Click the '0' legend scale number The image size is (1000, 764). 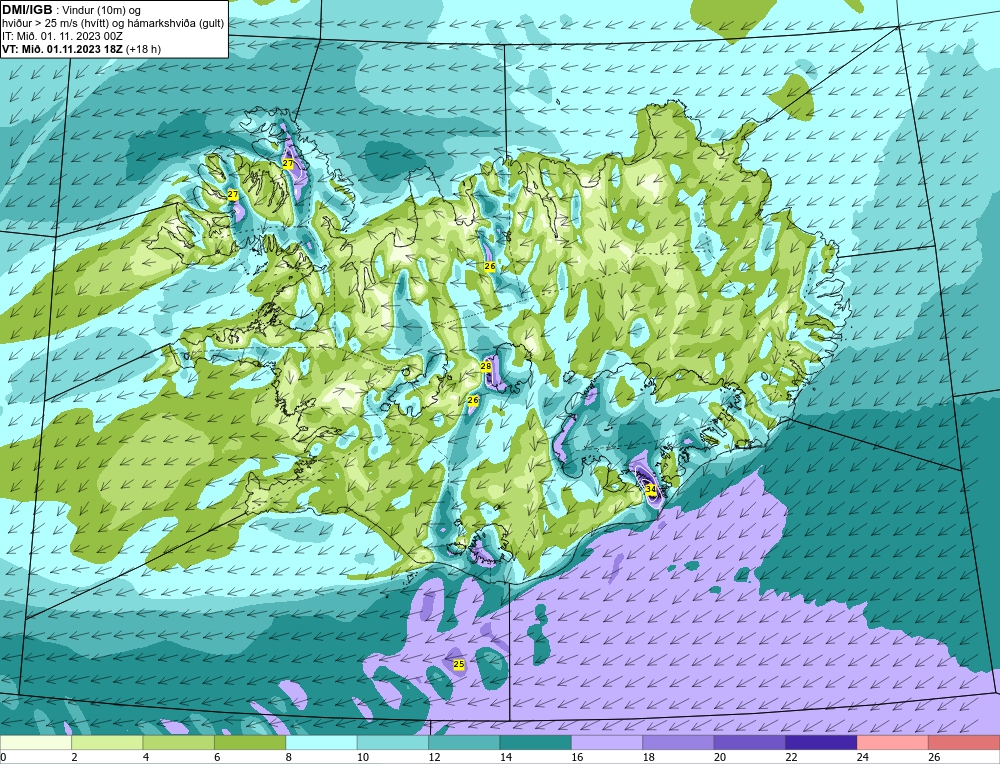click(x=3, y=757)
